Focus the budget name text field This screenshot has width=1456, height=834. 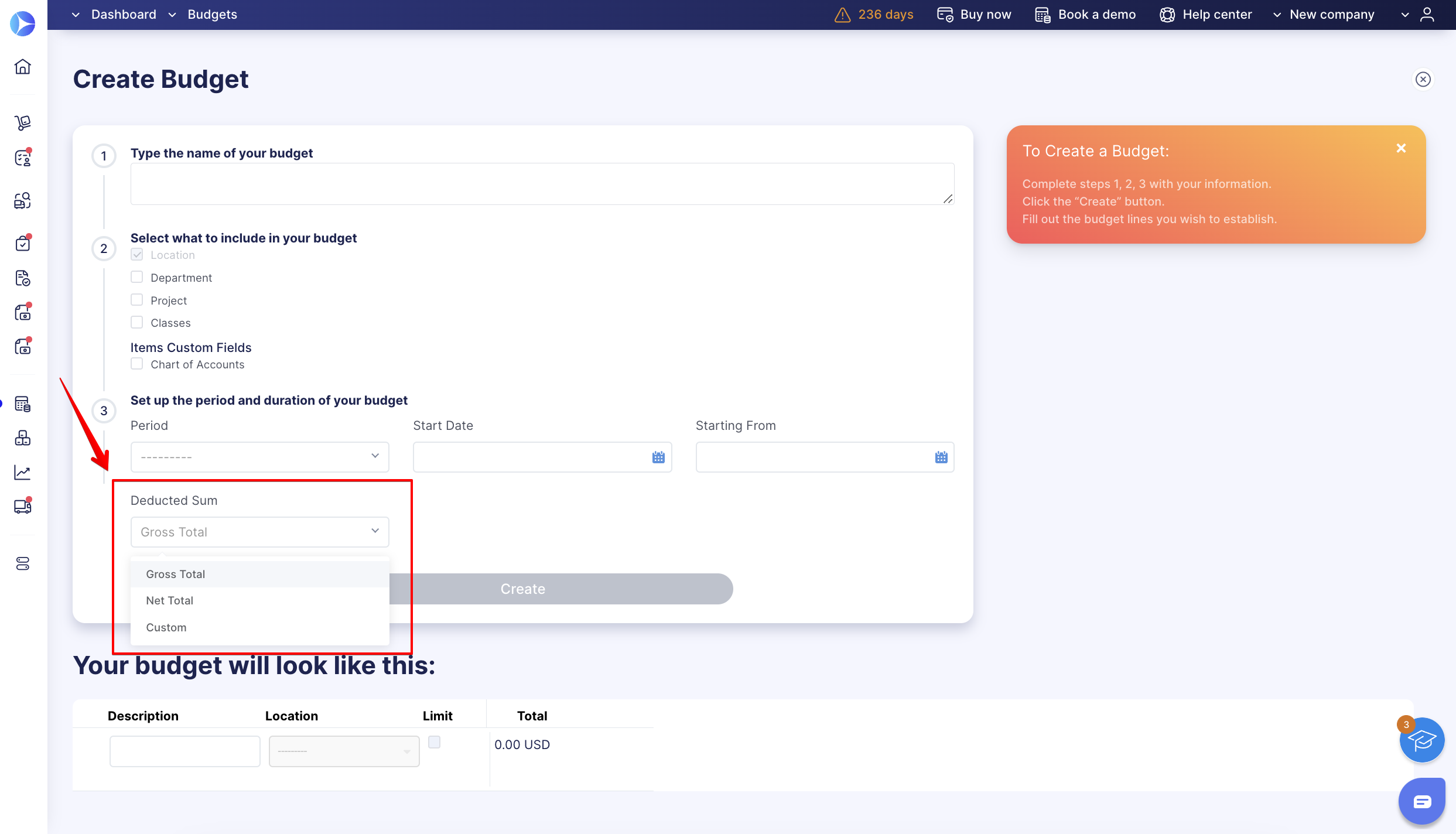[542, 184]
